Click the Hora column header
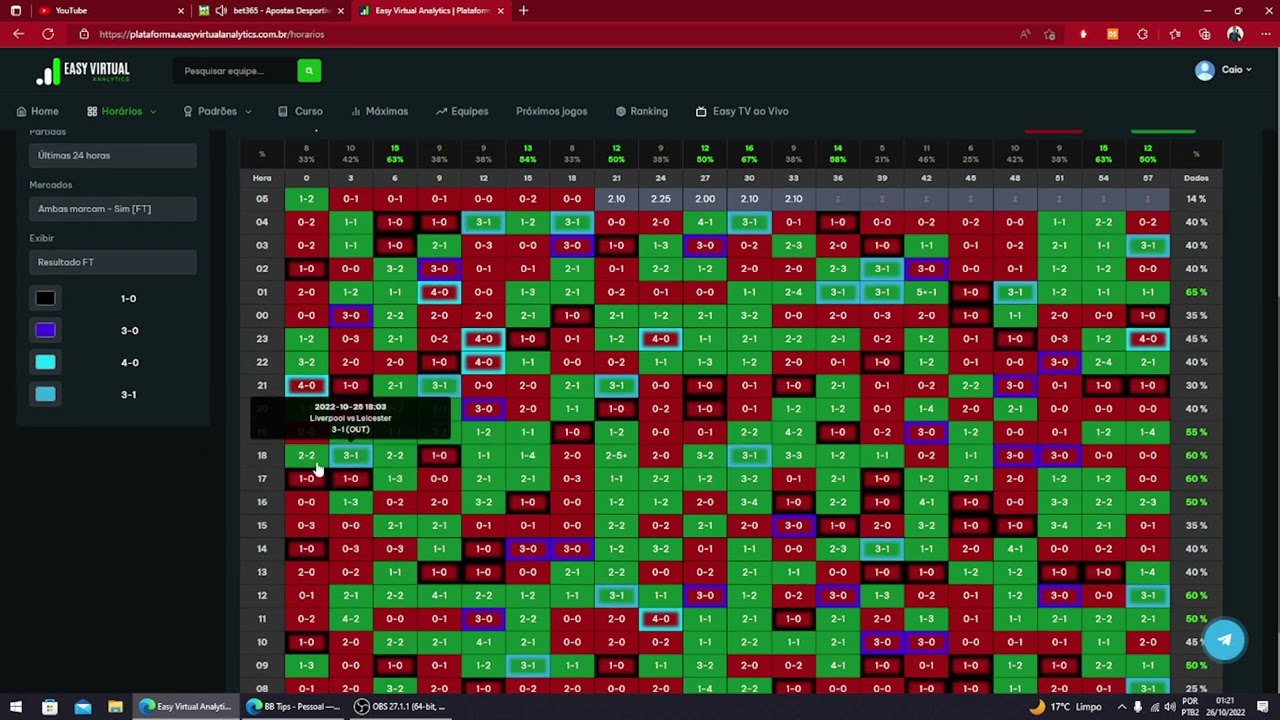This screenshot has height=720, width=1280. pos(262,178)
